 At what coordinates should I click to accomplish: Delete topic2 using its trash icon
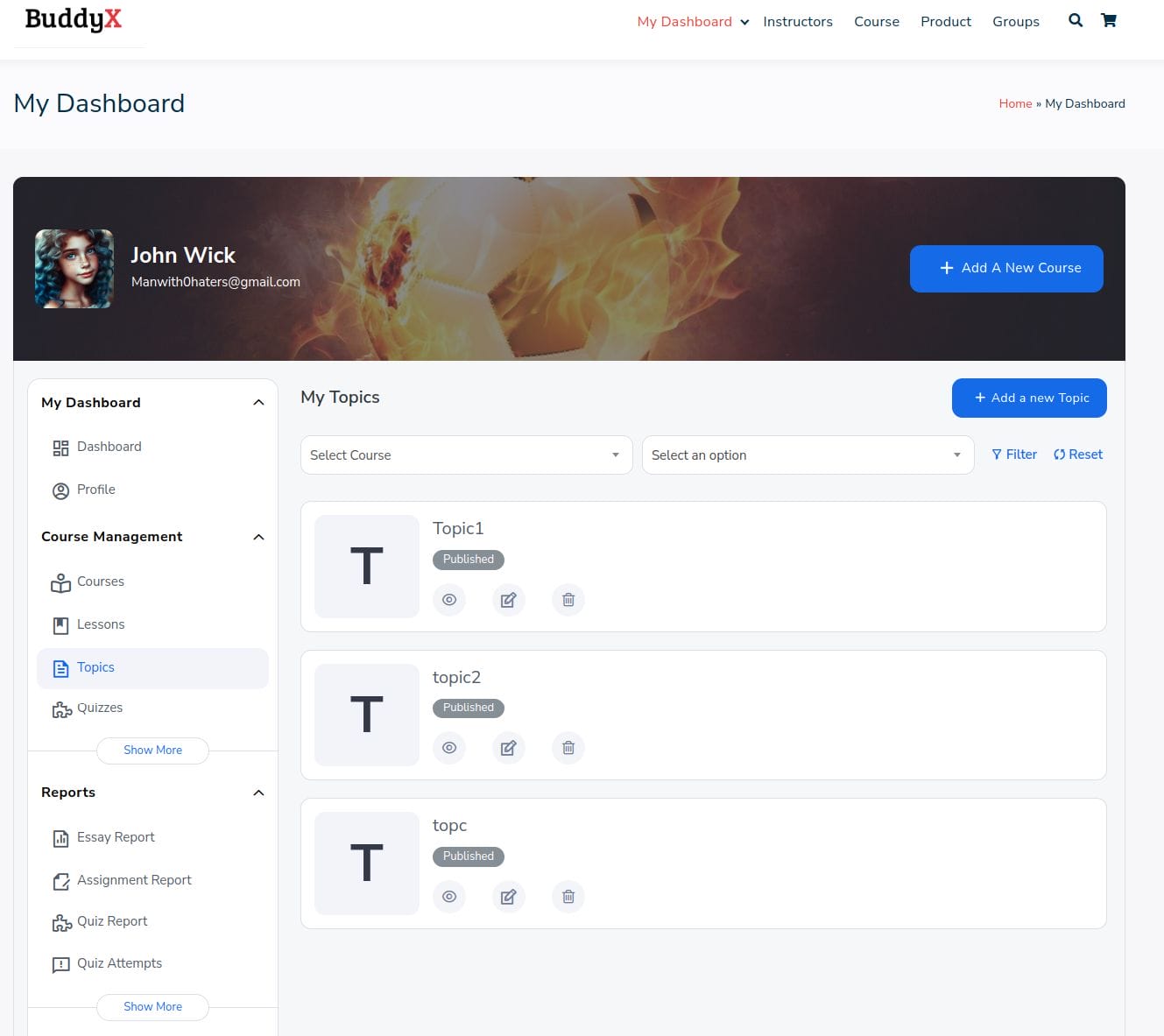[568, 748]
